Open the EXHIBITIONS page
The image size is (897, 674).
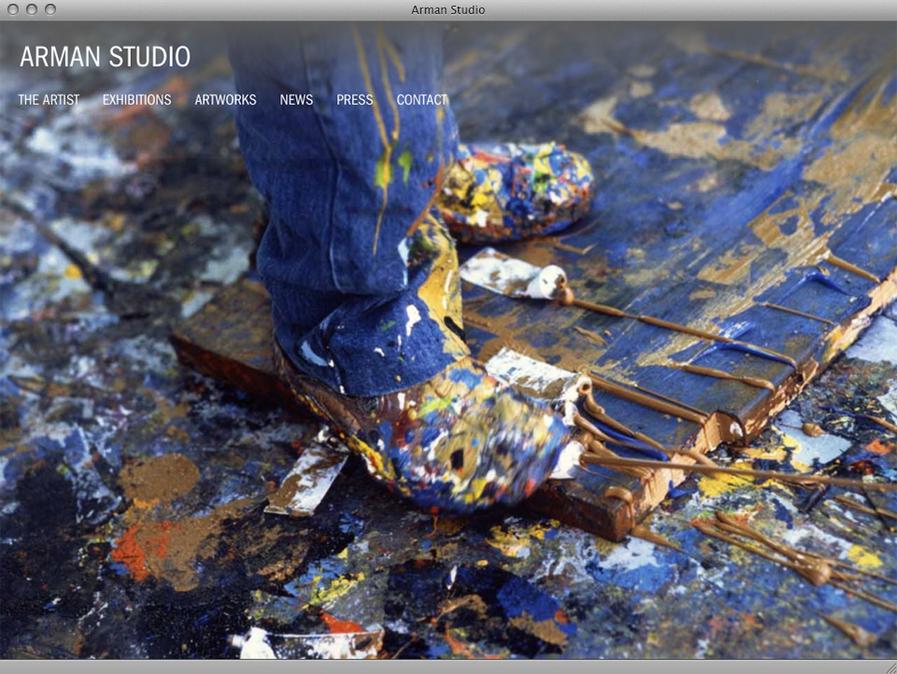click(x=137, y=100)
